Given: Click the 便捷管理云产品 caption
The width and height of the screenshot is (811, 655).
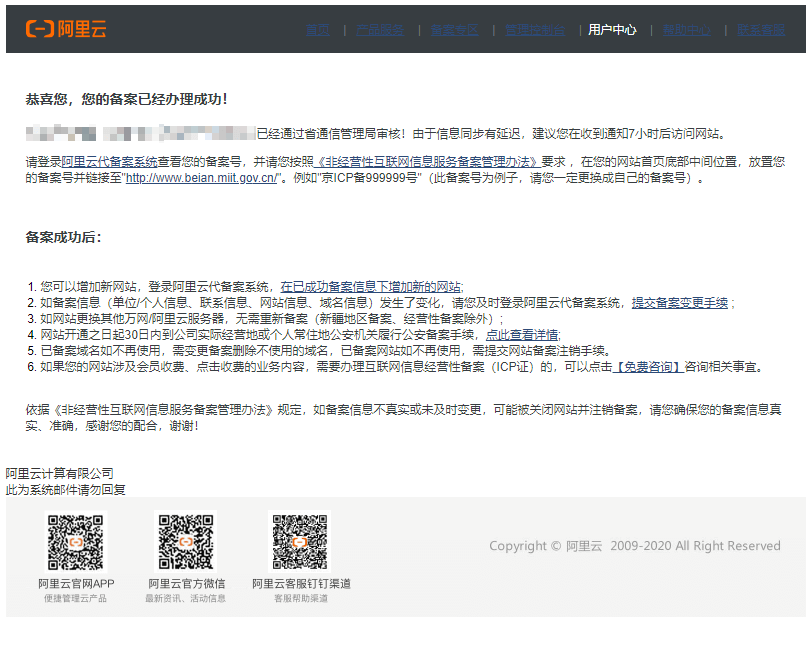Looking at the screenshot, I should tap(76, 599).
